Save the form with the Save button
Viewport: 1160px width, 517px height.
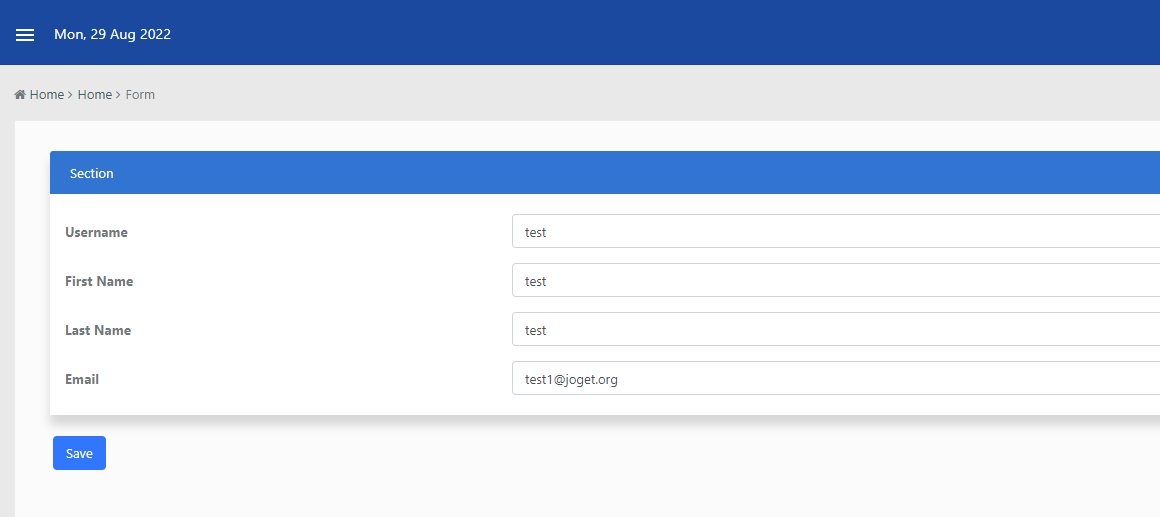(x=79, y=453)
